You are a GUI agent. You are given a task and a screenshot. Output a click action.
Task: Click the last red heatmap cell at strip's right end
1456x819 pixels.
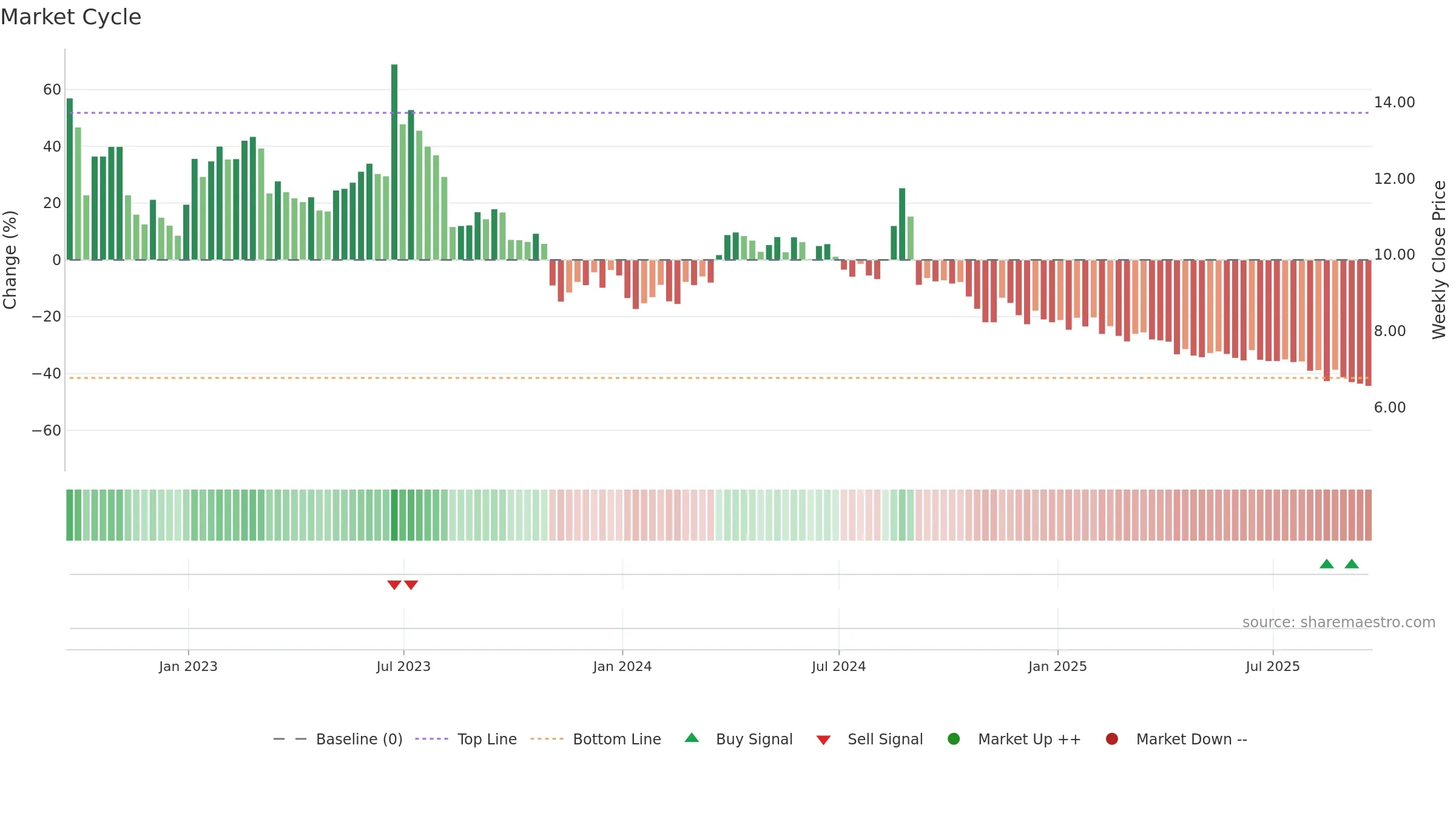[1369, 515]
